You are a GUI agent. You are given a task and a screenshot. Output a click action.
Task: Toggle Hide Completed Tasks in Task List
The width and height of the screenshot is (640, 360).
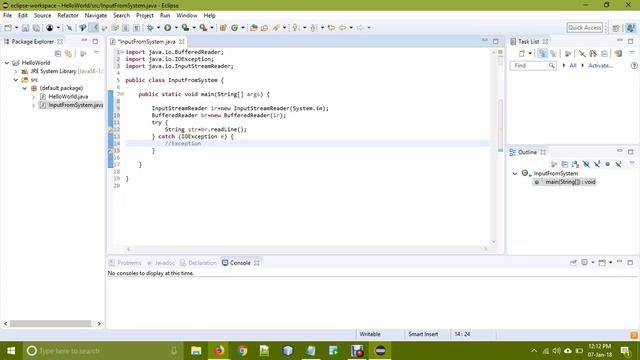coord(582,53)
